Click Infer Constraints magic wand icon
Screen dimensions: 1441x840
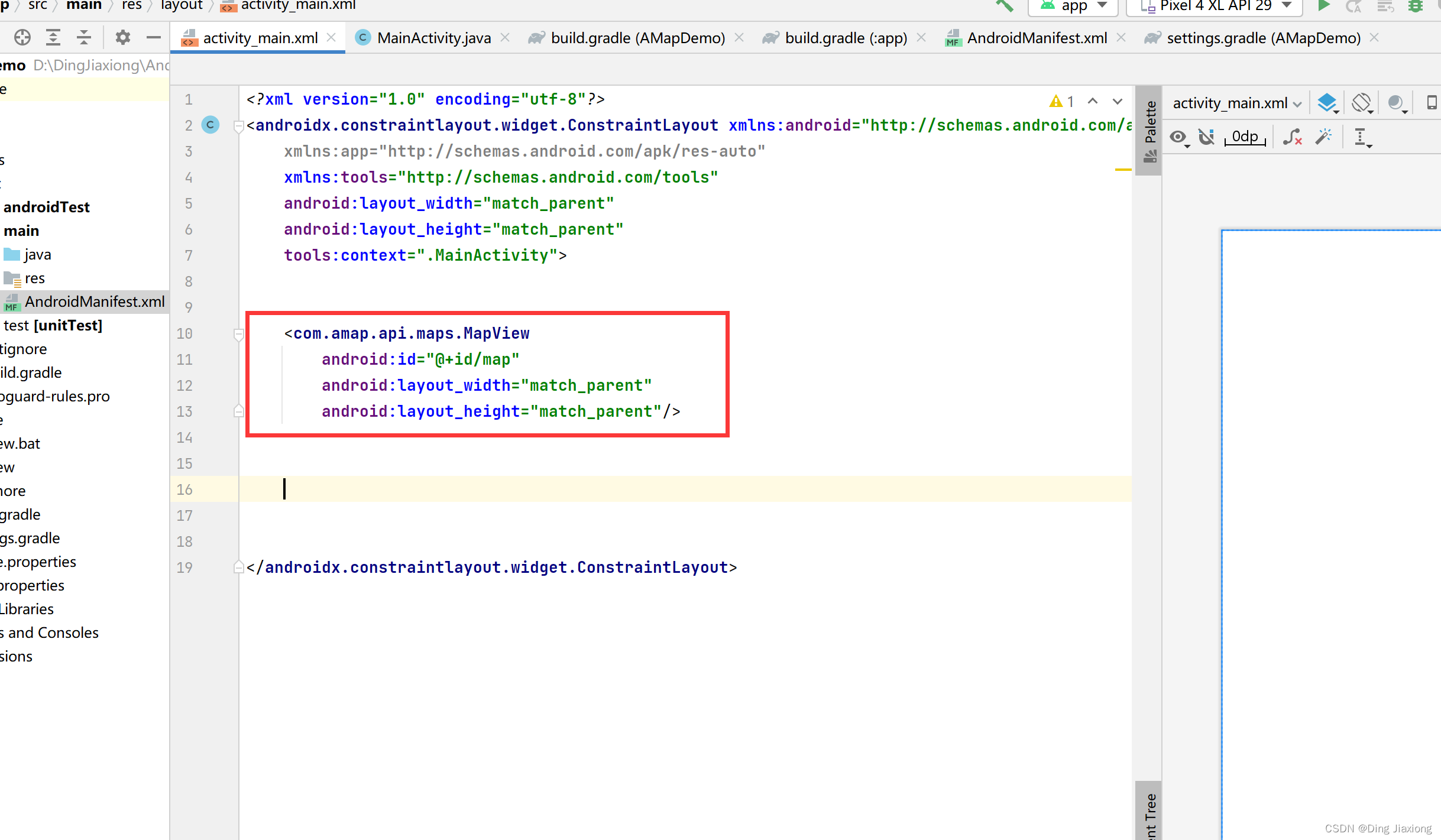point(1324,137)
